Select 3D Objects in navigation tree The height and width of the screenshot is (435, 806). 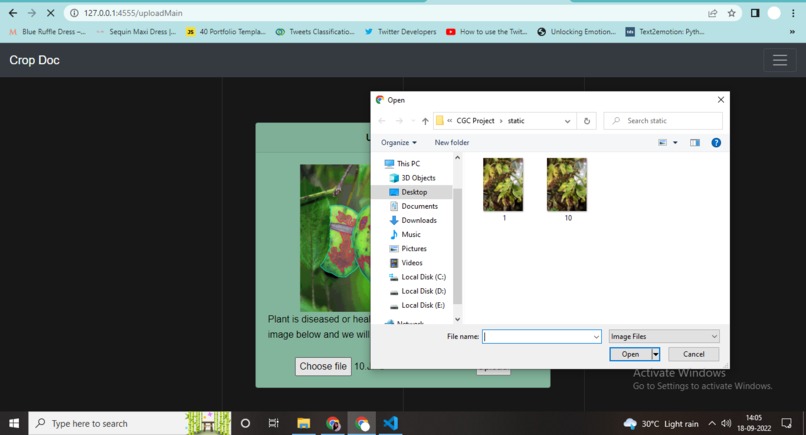pos(412,178)
